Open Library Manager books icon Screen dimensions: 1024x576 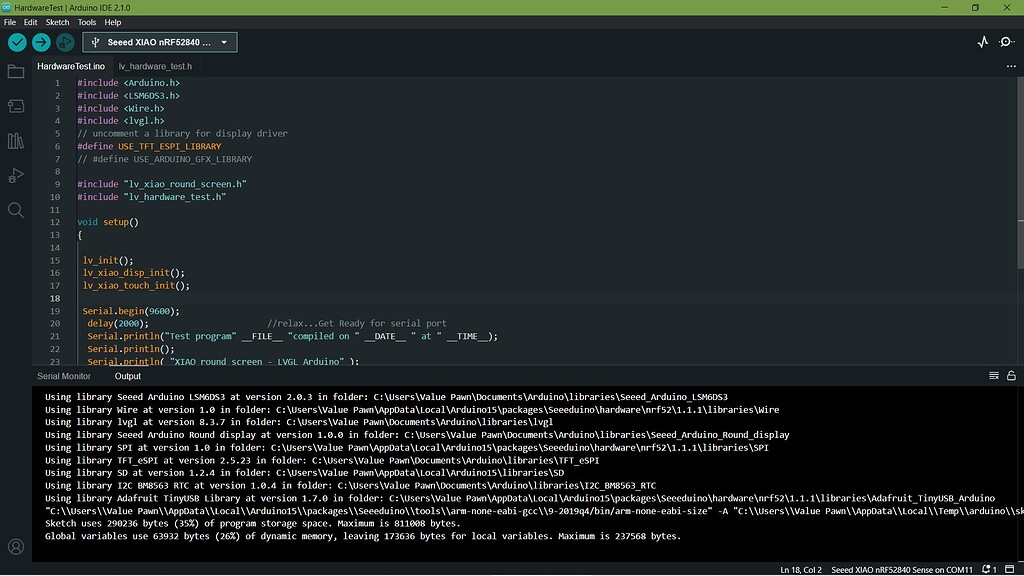[16, 141]
